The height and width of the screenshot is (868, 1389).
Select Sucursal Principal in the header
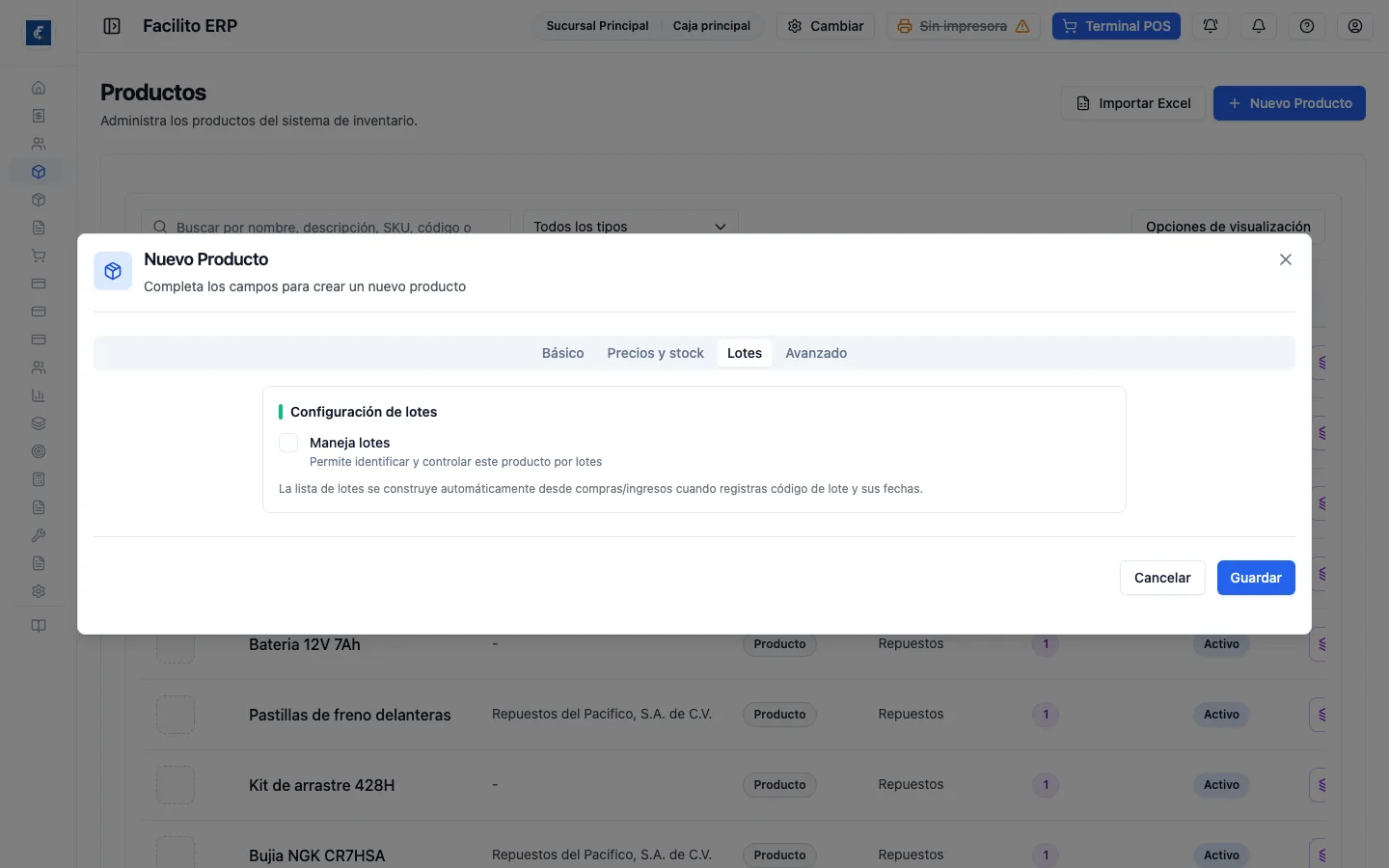pyautogui.click(x=597, y=26)
